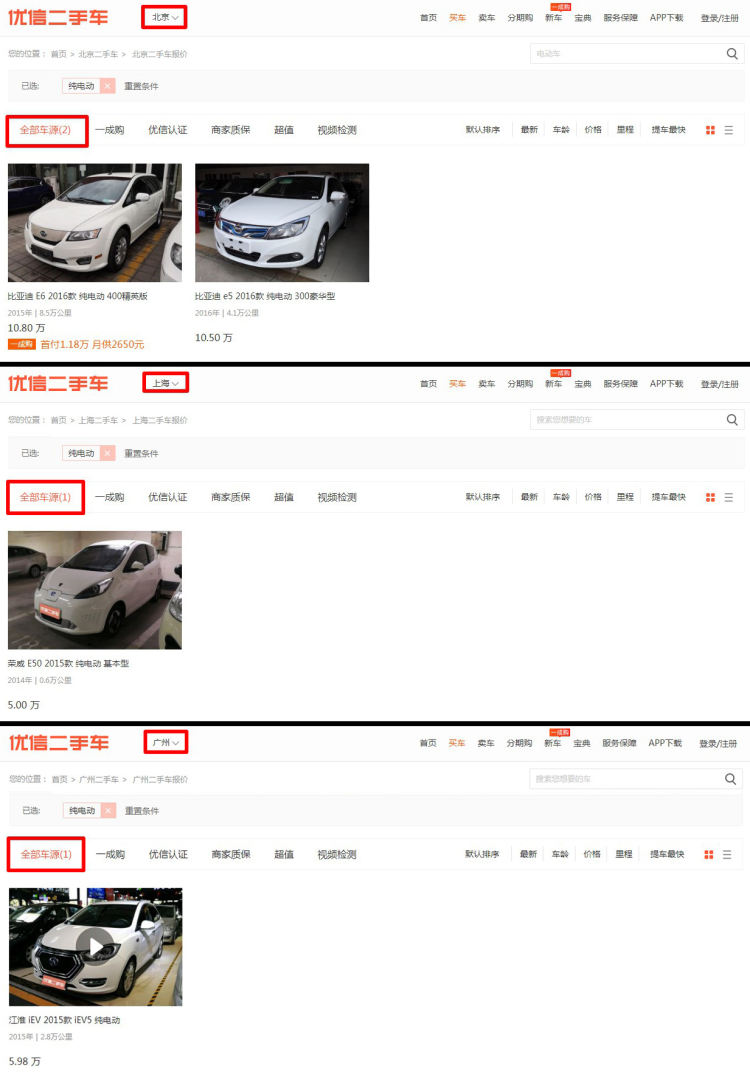Remove the 纯电动 filter tag on the 广州 page
The width and height of the screenshot is (750, 1080).
[x=108, y=811]
